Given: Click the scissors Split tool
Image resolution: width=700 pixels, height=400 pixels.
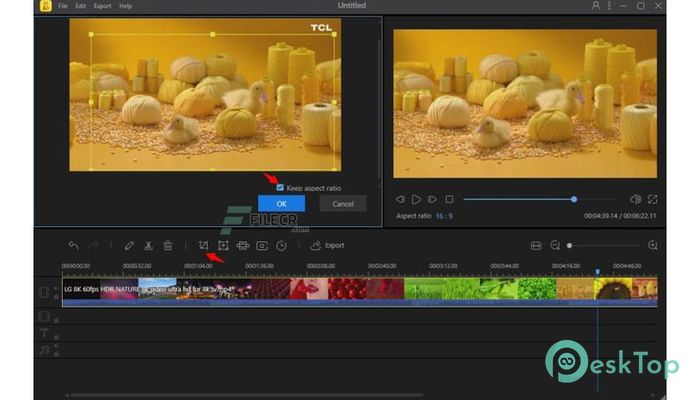Looking at the screenshot, I should tap(148, 246).
